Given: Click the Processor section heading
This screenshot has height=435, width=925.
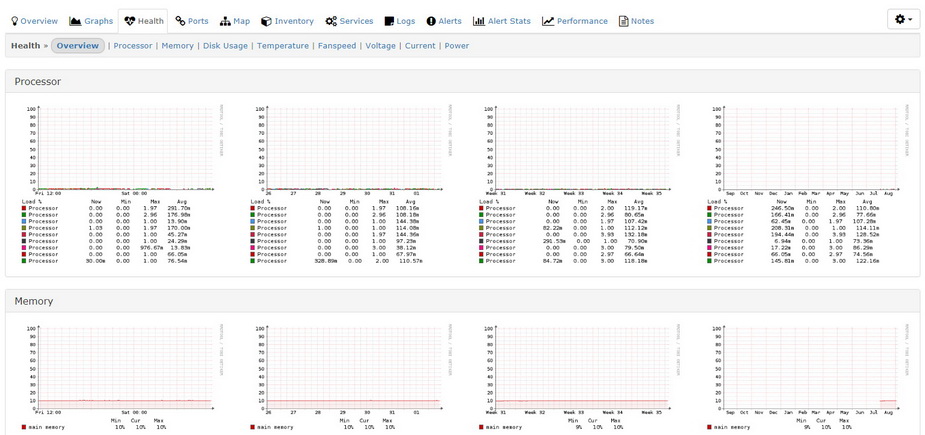Looking at the screenshot, I should [38, 81].
